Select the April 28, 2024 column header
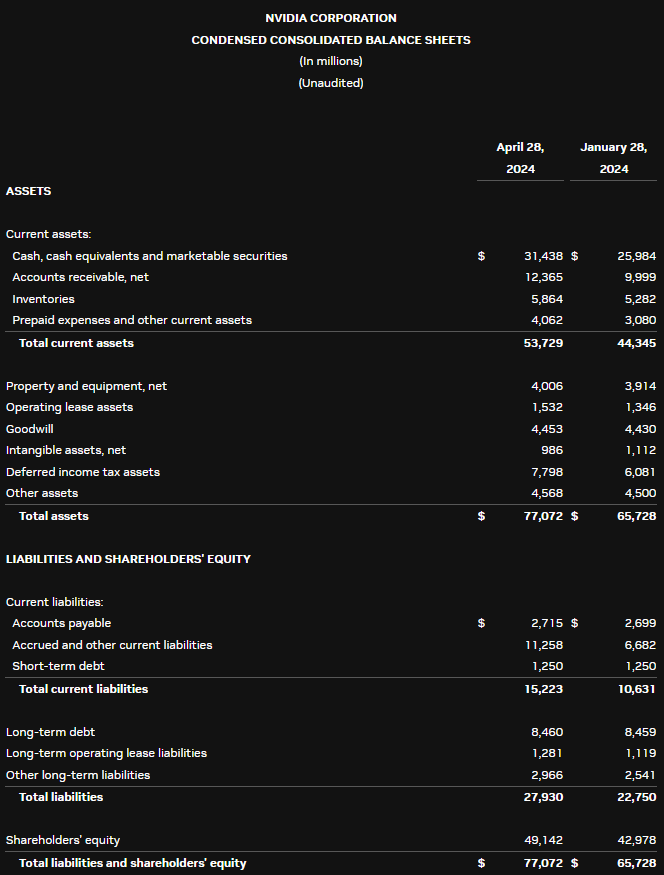 click(x=521, y=158)
